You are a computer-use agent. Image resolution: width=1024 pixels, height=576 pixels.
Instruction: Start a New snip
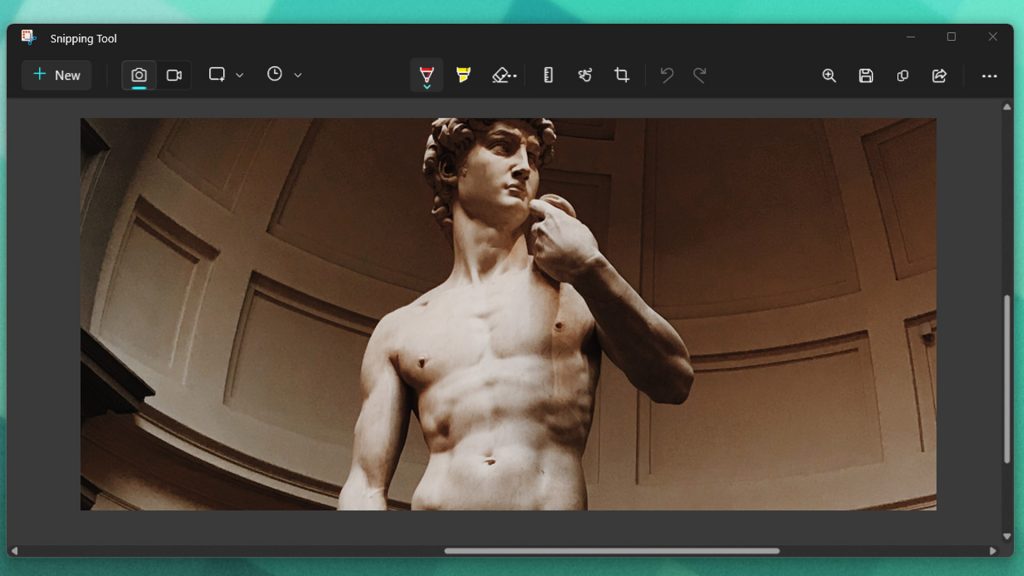56,74
